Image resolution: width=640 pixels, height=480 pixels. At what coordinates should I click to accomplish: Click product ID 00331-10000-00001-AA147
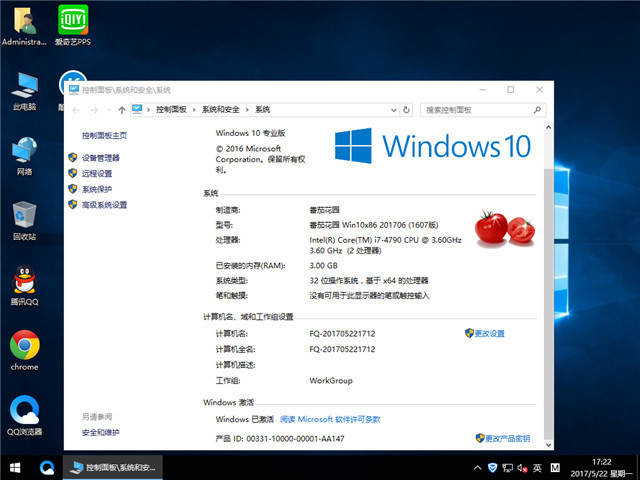point(295,438)
